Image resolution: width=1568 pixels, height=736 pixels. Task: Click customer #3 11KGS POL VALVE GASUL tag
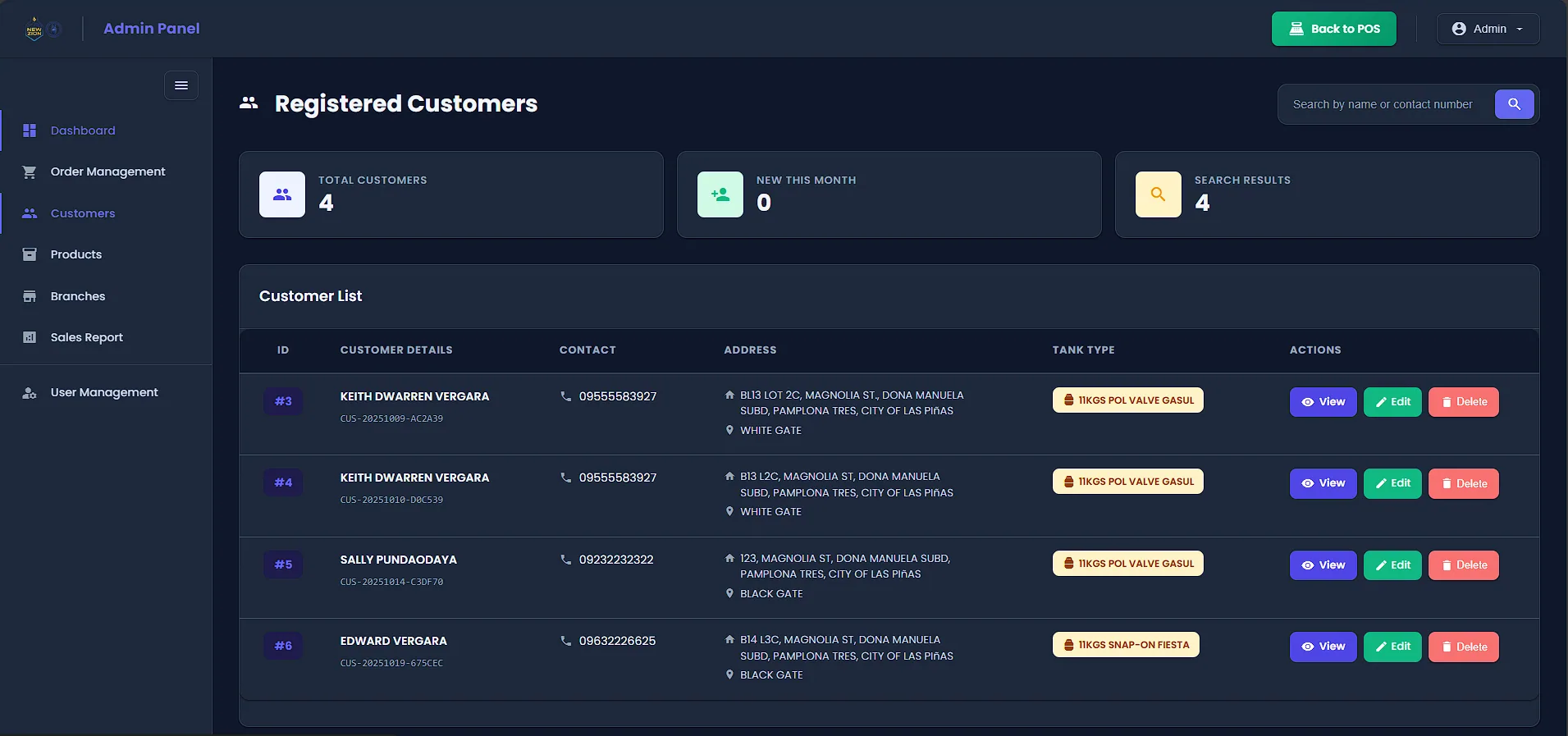coord(1127,400)
